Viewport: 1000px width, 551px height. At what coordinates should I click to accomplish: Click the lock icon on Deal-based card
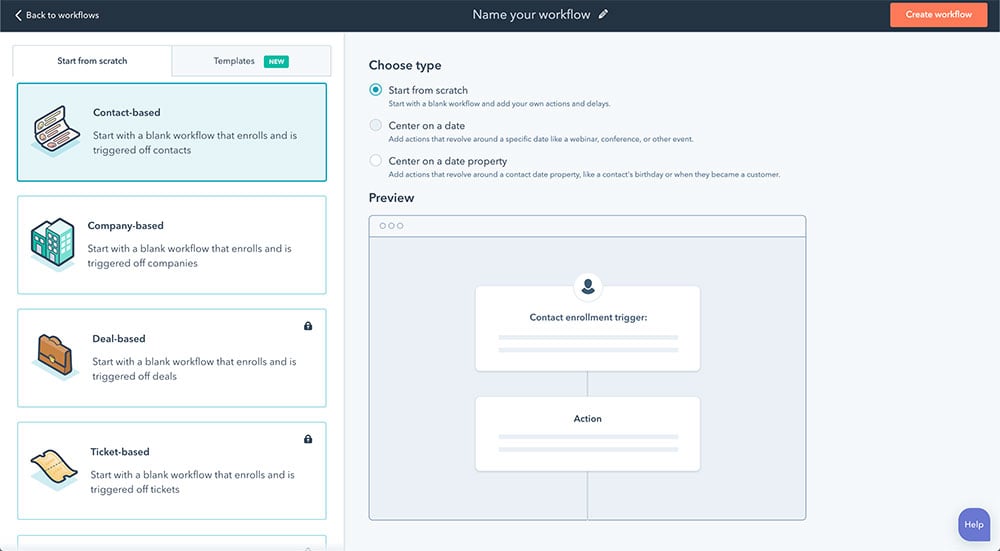click(308, 326)
